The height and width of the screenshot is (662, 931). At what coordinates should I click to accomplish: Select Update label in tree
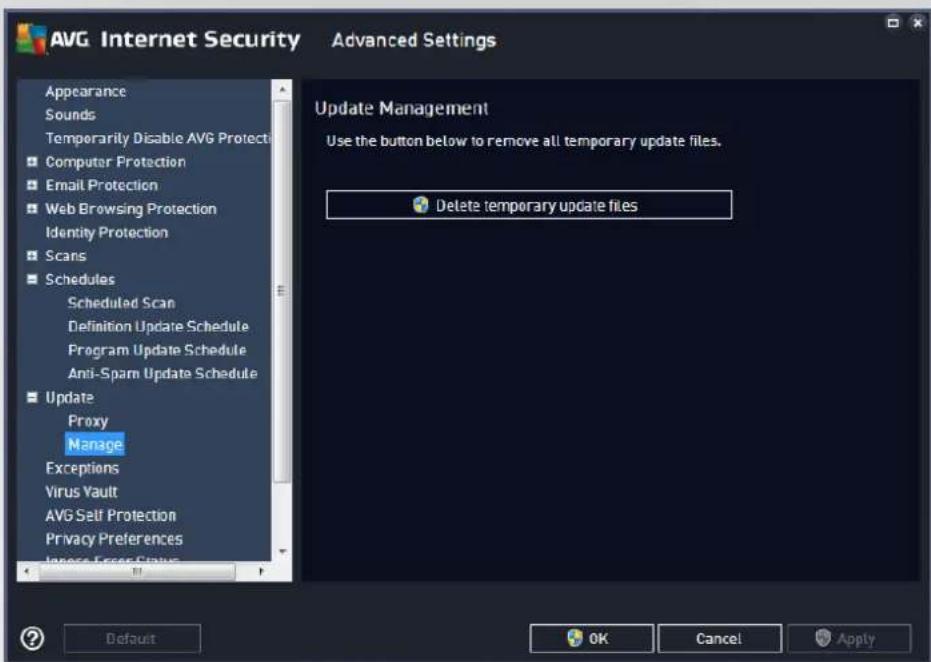tap(69, 398)
